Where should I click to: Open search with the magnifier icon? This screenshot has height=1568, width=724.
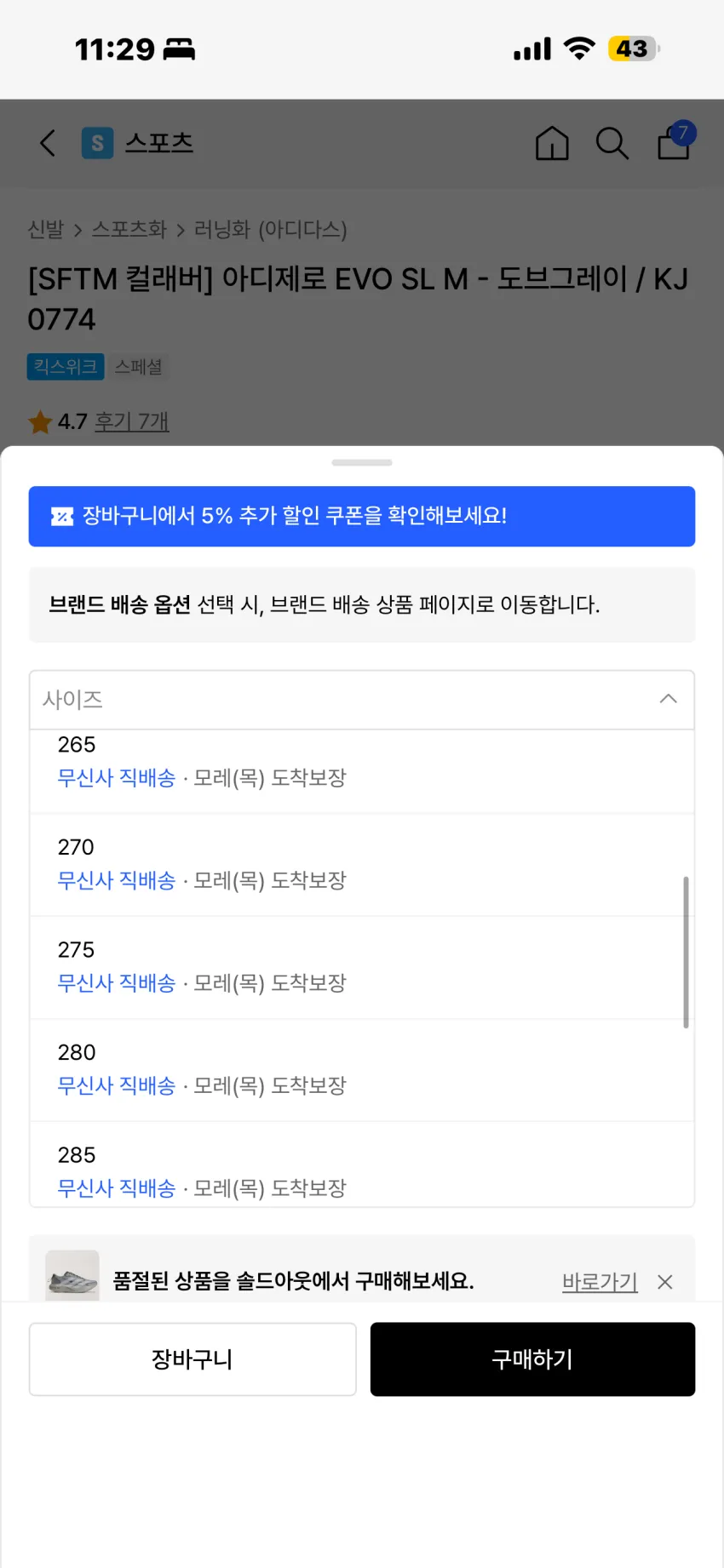[x=612, y=143]
